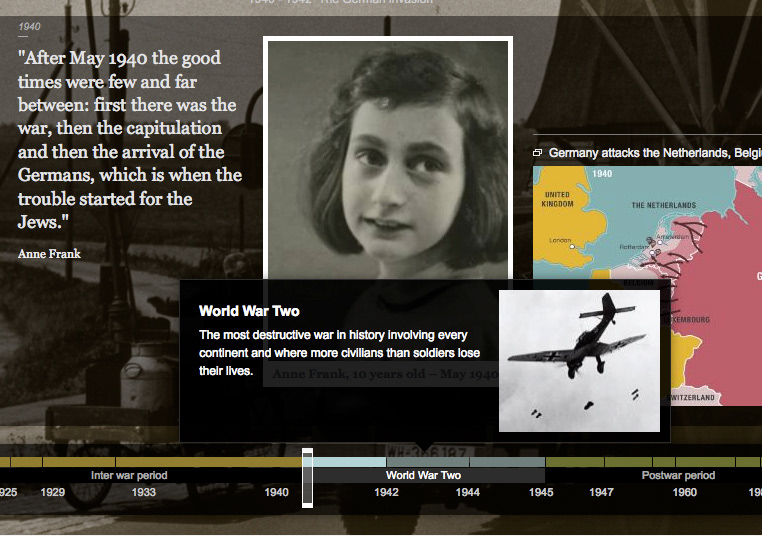Click the small 1940 year label above quote
Screen dimensions: 762x536
[x=29, y=26]
